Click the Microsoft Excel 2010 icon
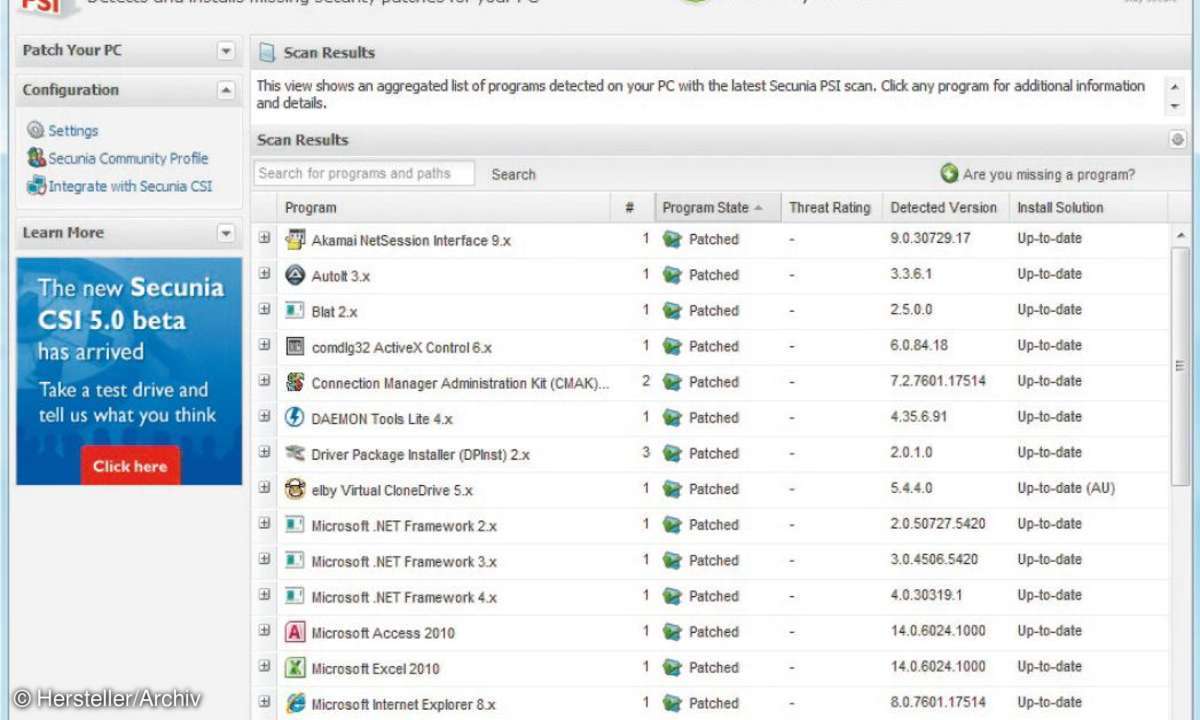The image size is (1200, 720). point(295,667)
